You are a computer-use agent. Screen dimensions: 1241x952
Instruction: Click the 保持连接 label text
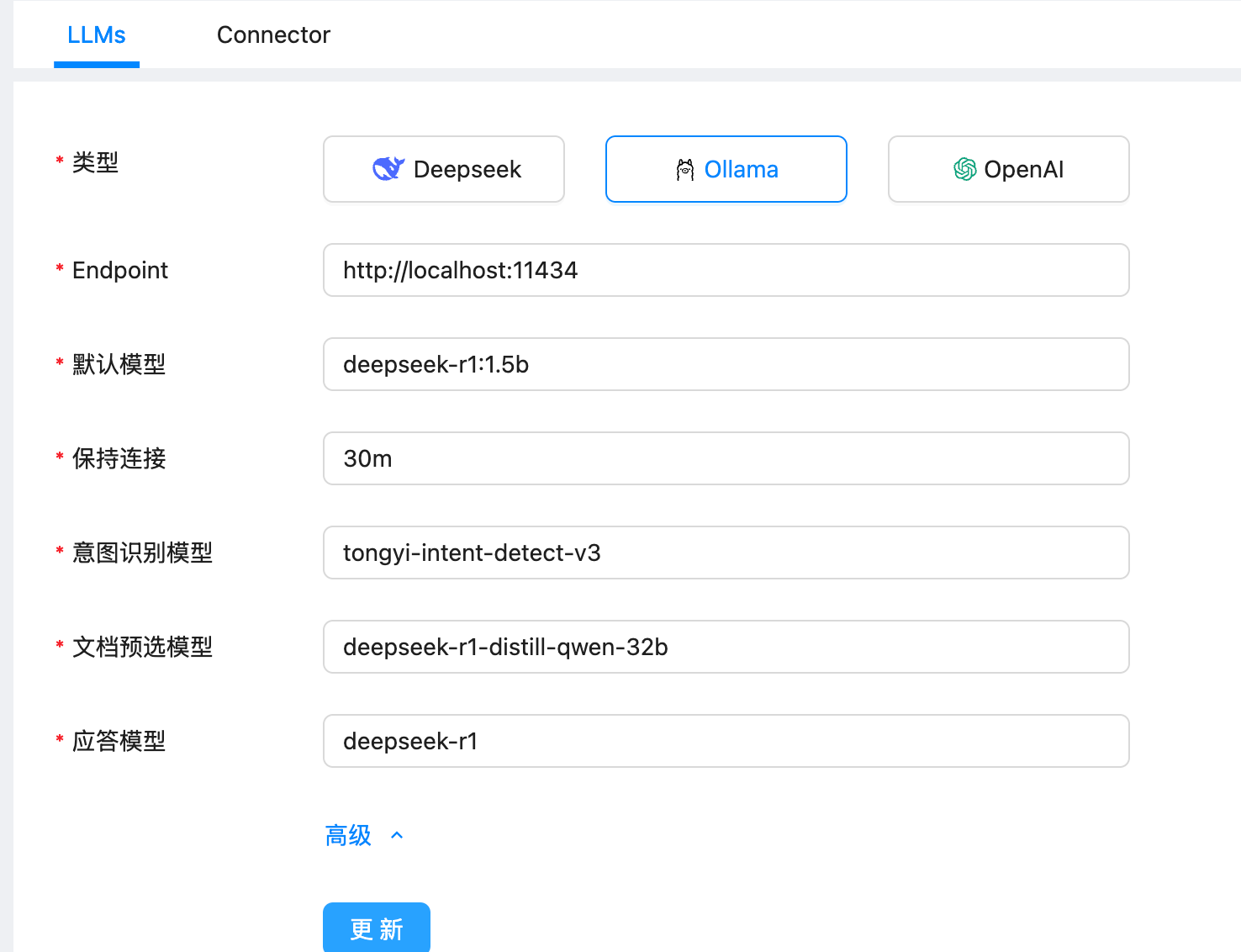(119, 458)
